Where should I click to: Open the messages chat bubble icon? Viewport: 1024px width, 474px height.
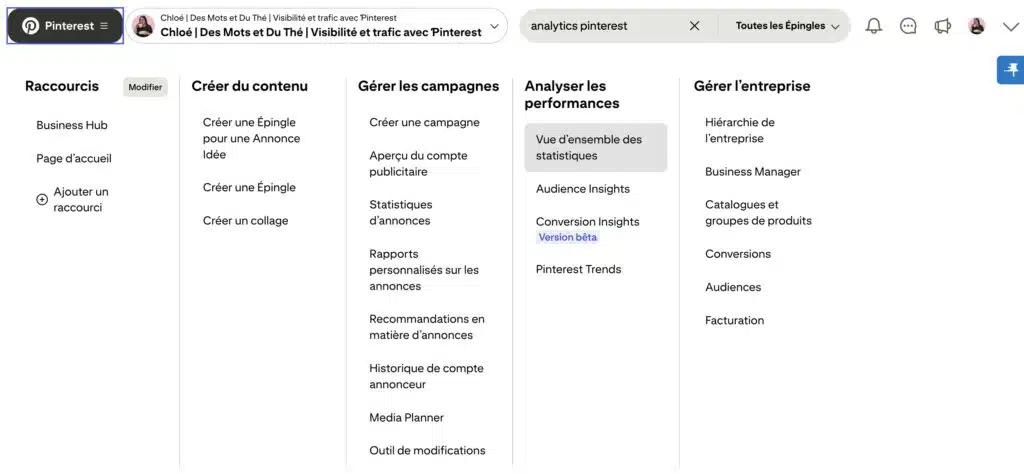point(908,26)
